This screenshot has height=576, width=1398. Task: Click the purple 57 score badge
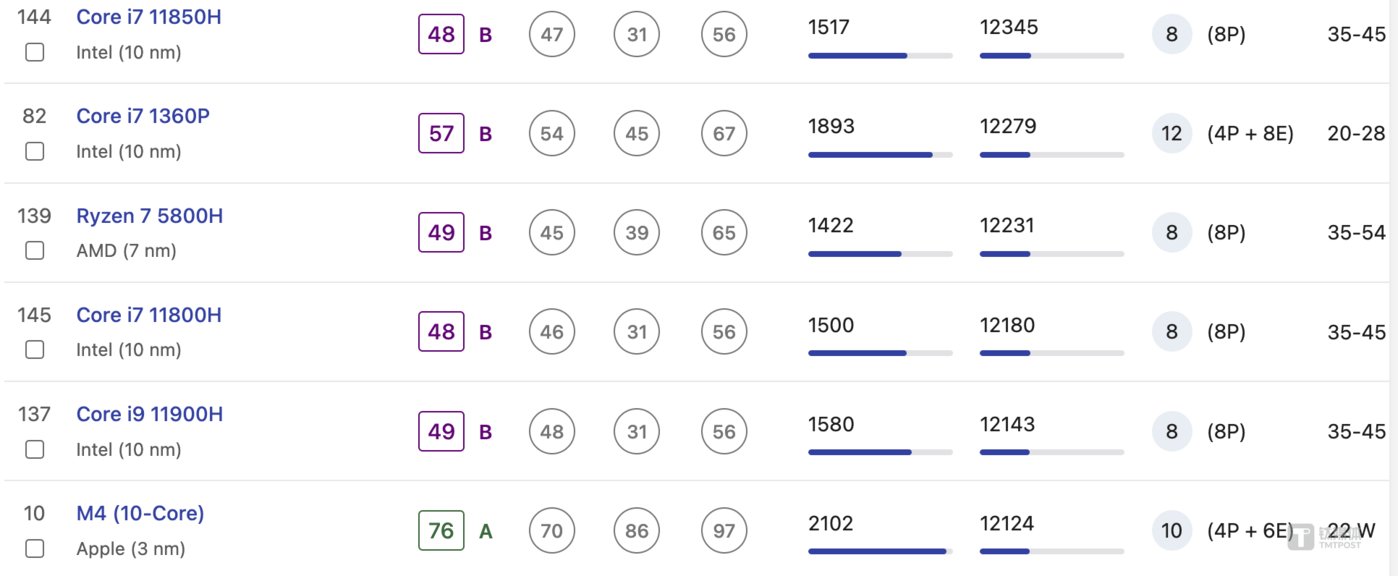point(441,134)
